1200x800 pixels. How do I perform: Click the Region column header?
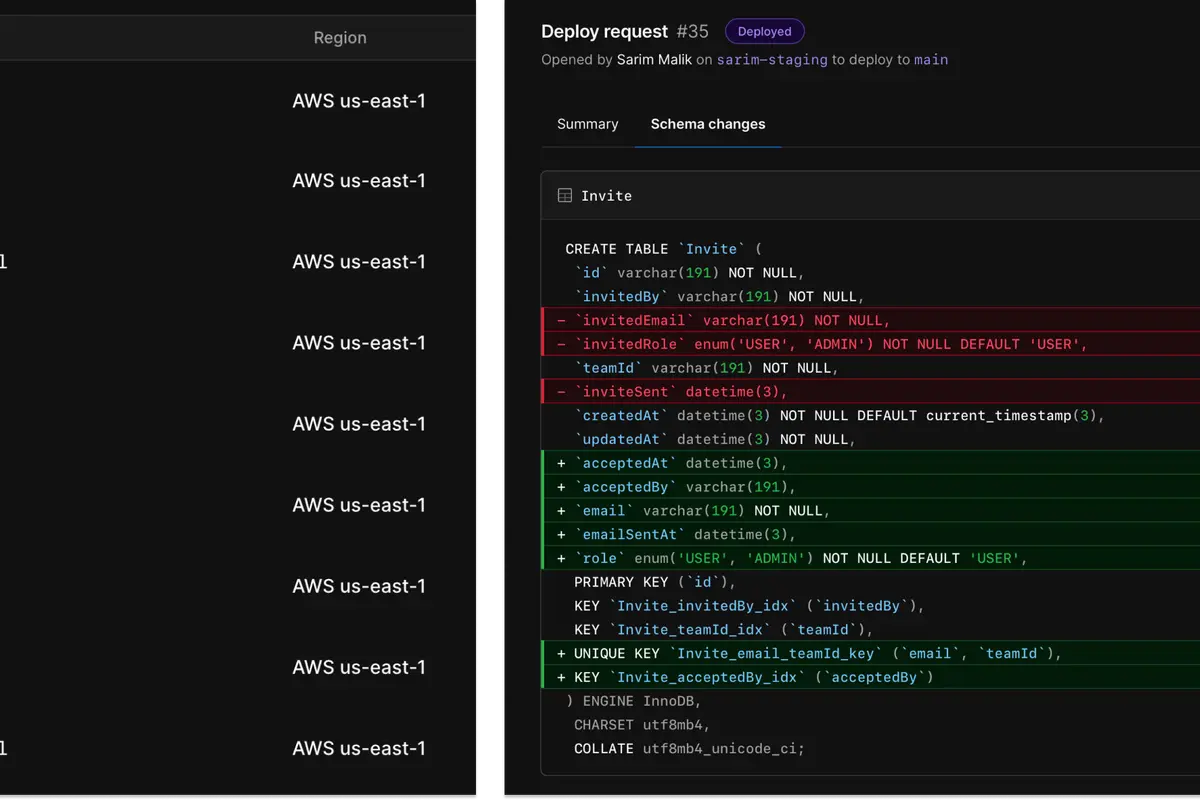point(339,37)
